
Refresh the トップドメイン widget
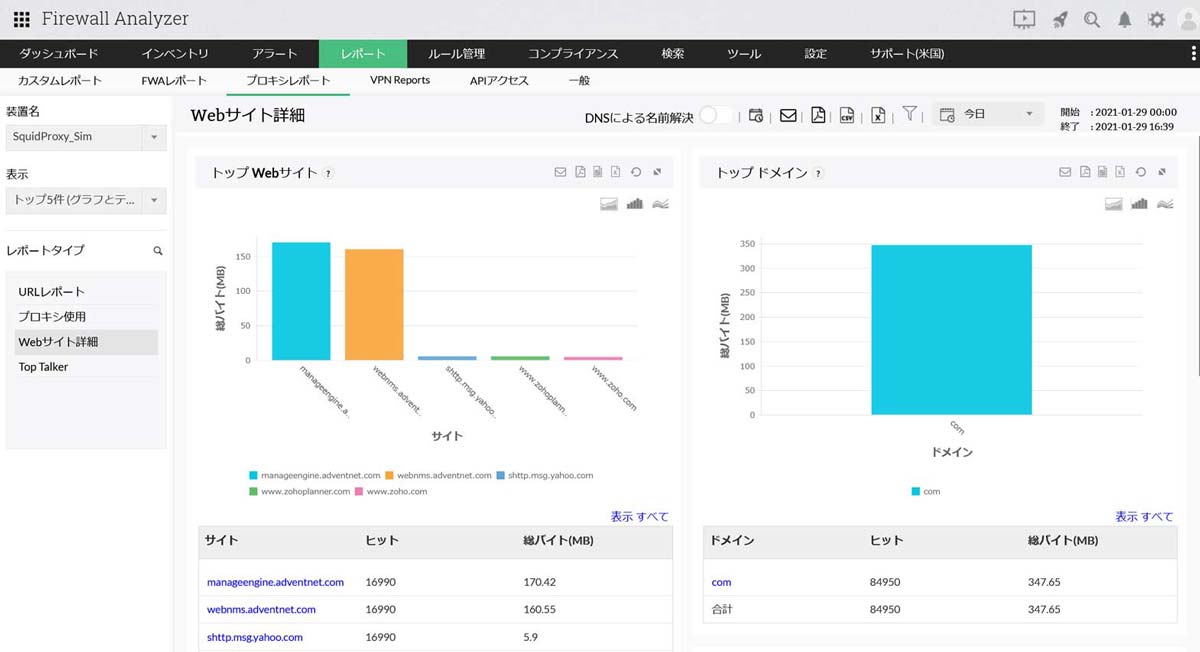(1141, 172)
